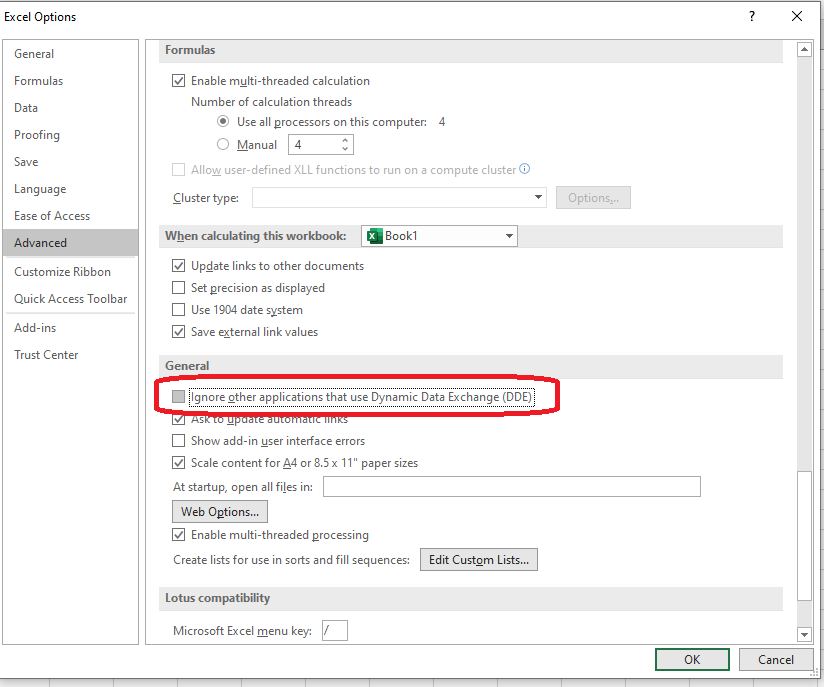Toggle Save external link values

(x=179, y=332)
